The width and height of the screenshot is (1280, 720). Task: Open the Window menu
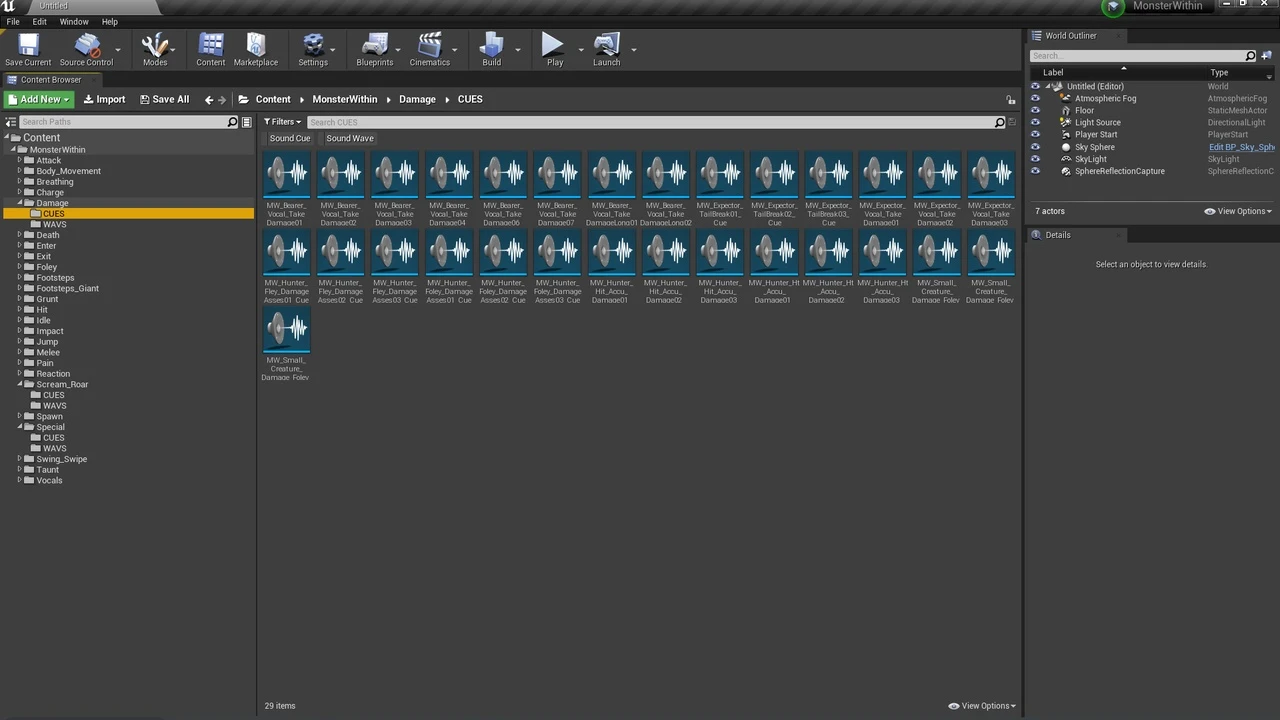tap(74, 21)
